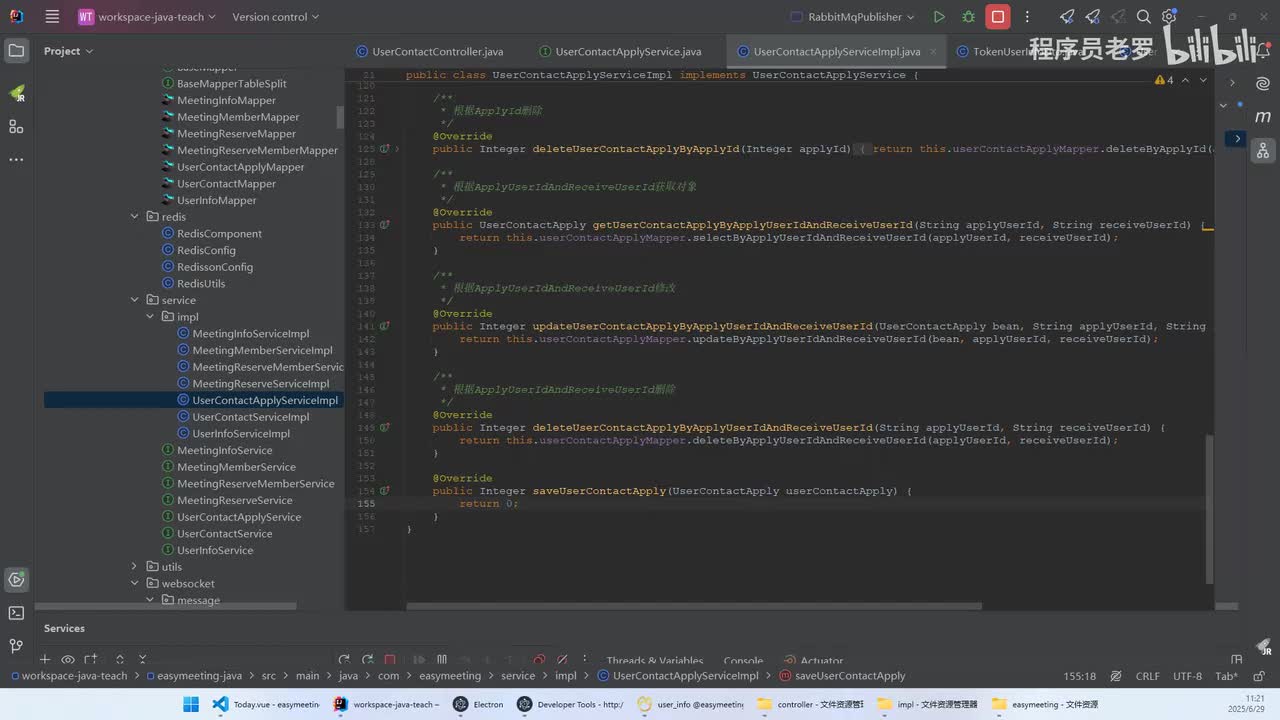Open Search Everywhere magnifier icon
The width and height of the screenshot is (1280, 720).
tap(1144, 17)
